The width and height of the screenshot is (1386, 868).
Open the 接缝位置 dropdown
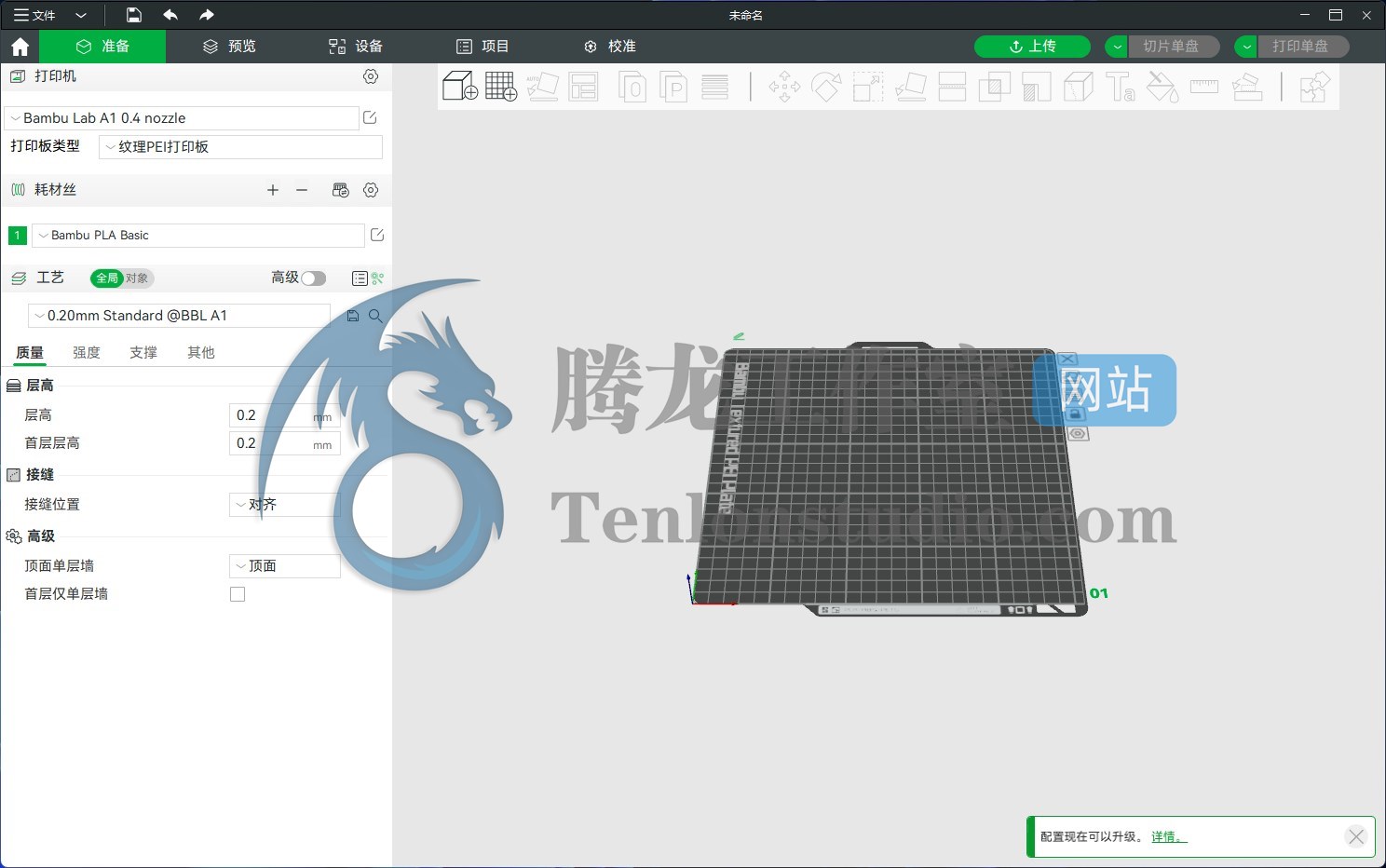point(285,505)
